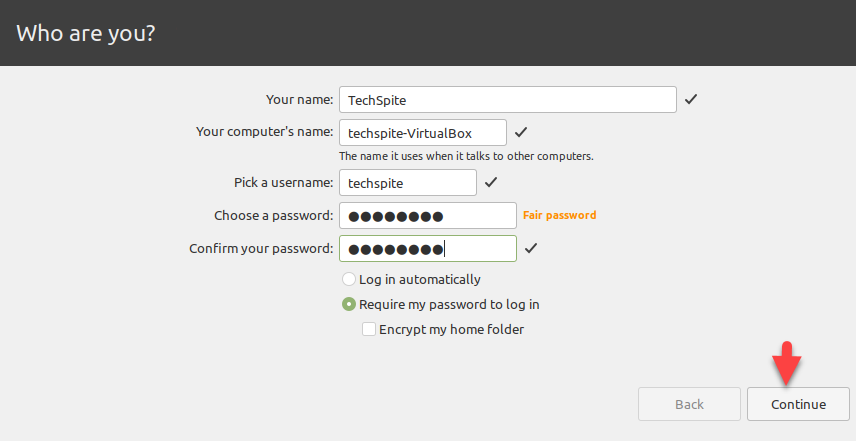Image resolution: width=856 pixels, height=441 pixels.
Task: Go back with the Back button
Action: [x=689, y=404]
